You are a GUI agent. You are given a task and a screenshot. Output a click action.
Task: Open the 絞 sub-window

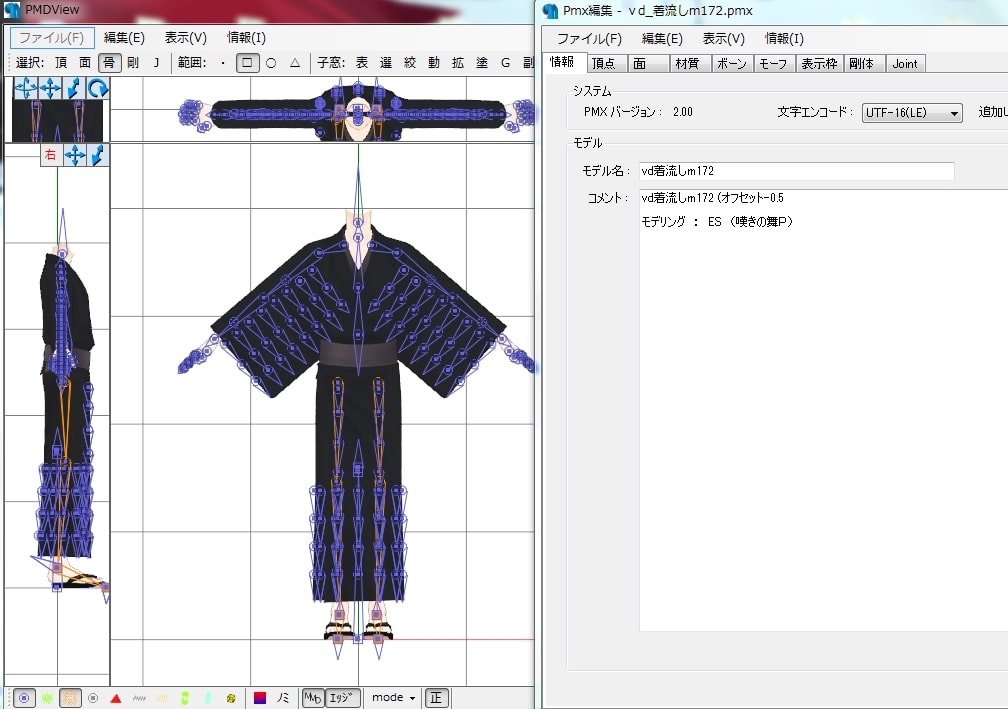point(410,62)
